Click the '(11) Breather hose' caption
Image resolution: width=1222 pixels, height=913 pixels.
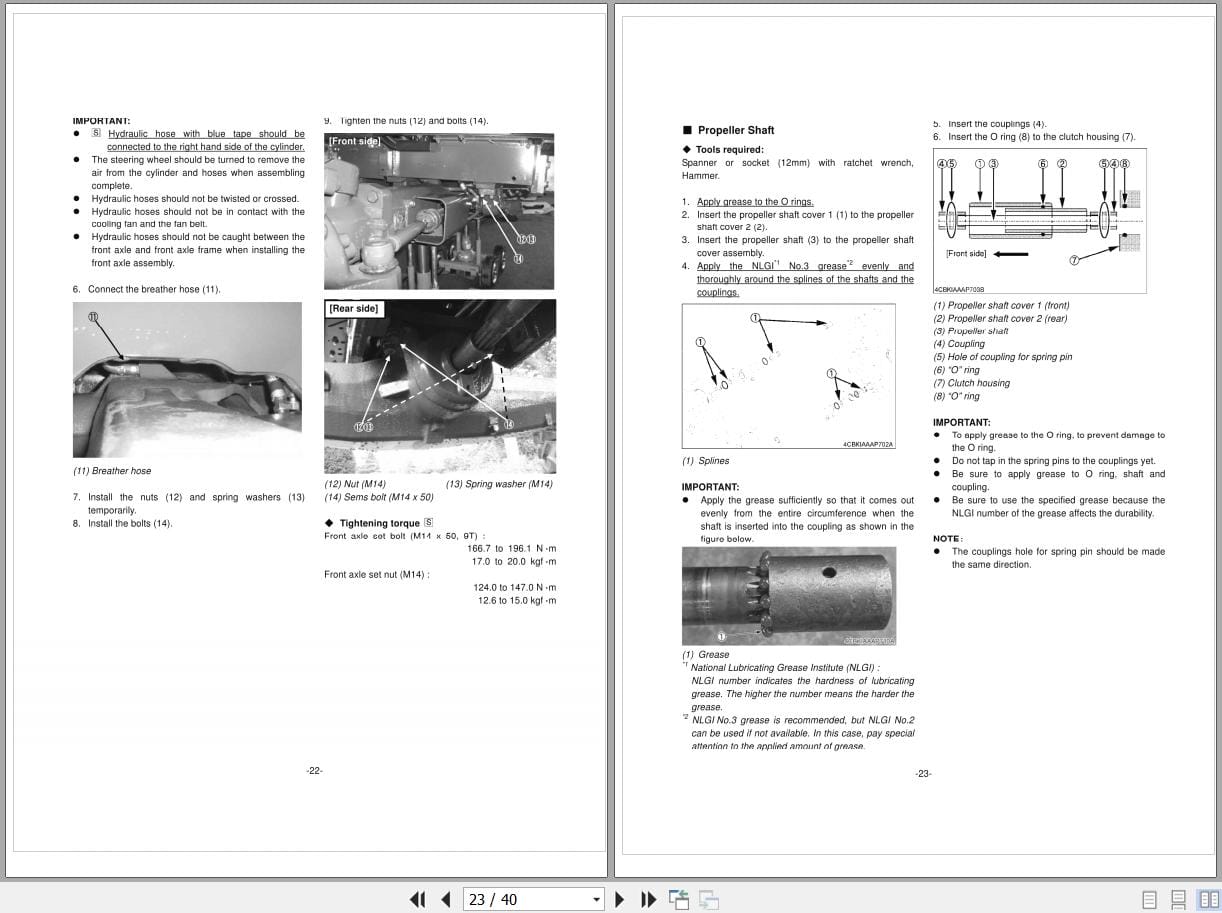pos(112,471)
